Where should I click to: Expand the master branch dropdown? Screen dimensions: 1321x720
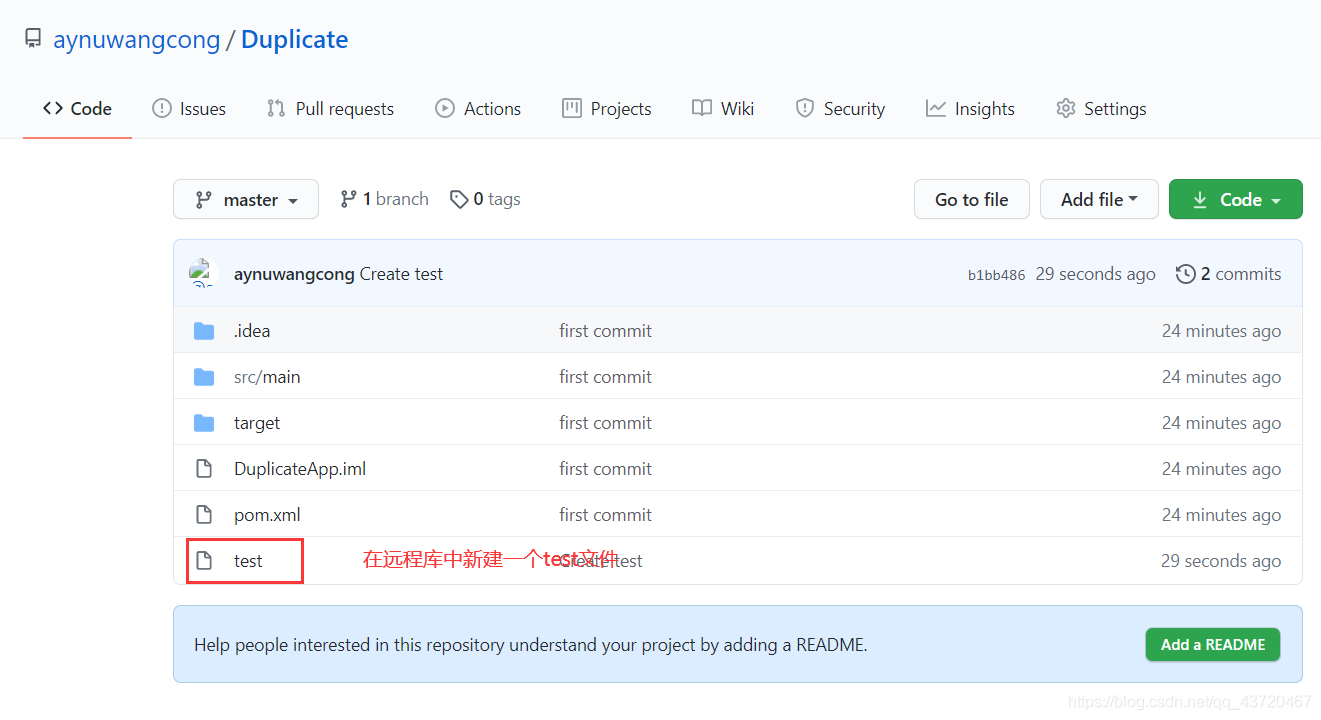246,199
